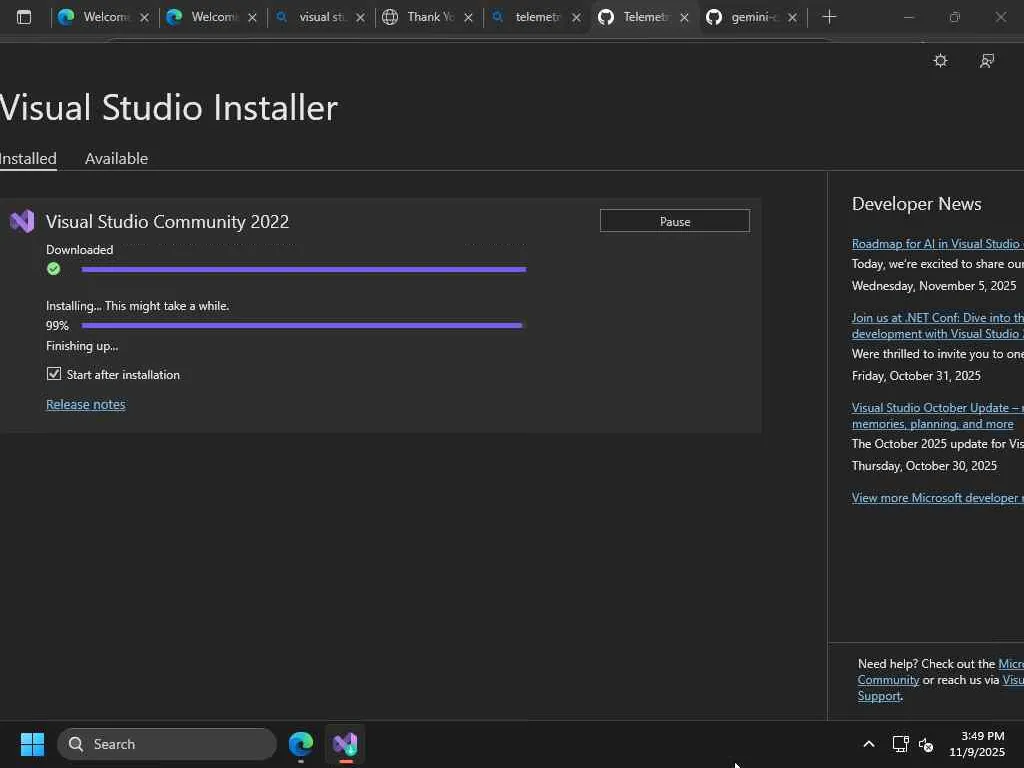The width and height of the screenshot is (1024, 768).
Task: Click the send feedback icon in installer header
Action: (x=987, y=61)
